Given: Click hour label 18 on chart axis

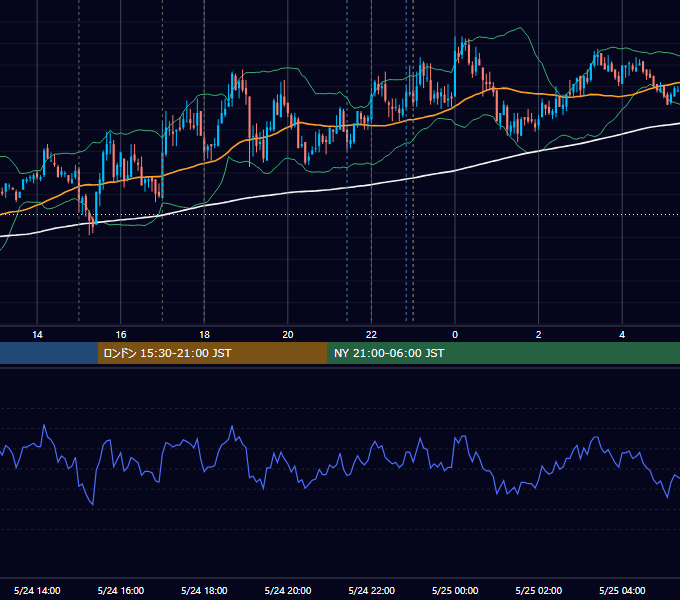Looking at the screenshot, I should (204, 335).
